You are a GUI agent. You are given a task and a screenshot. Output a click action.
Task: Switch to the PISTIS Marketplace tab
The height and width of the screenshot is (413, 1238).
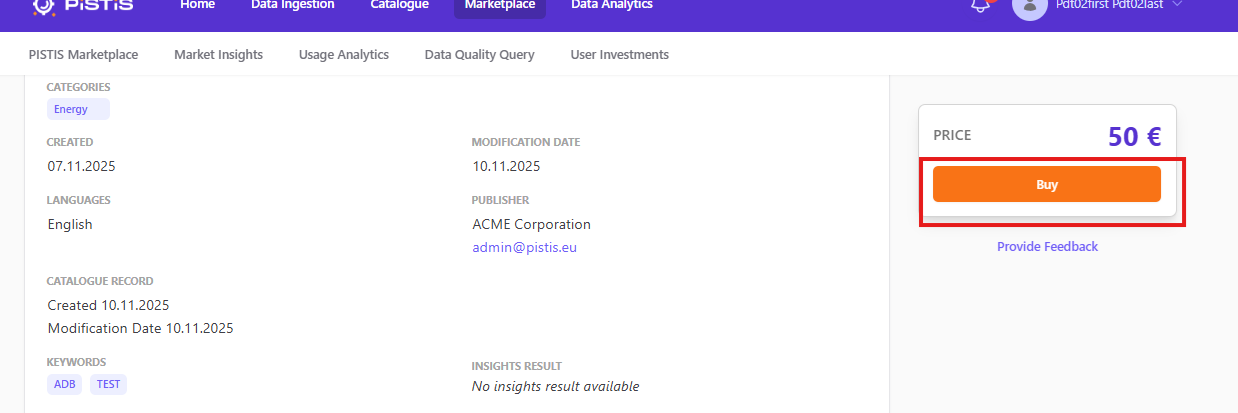[83, 55]
